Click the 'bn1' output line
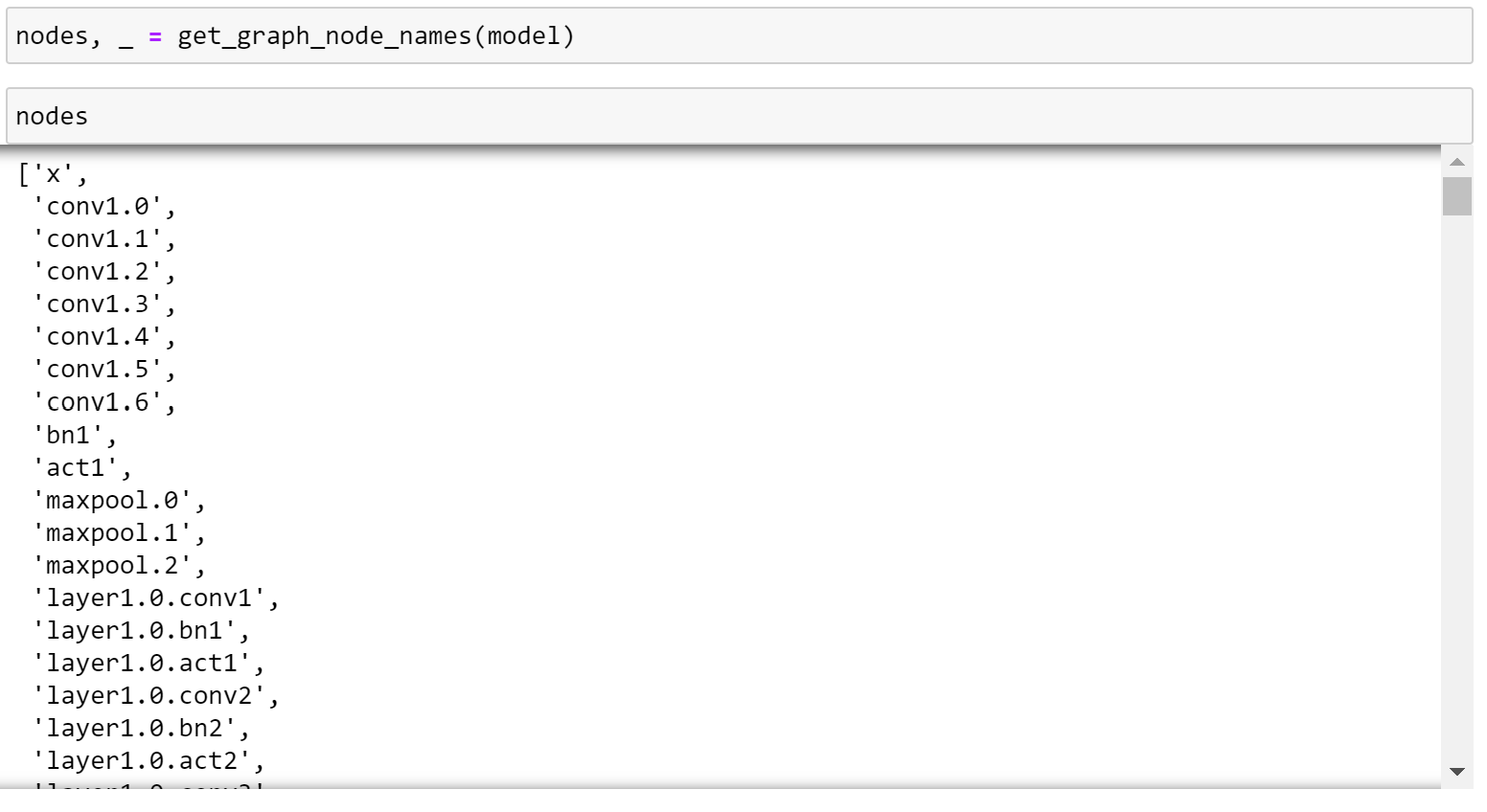This screenshot has height=812, width=1487. click(75, 435)
